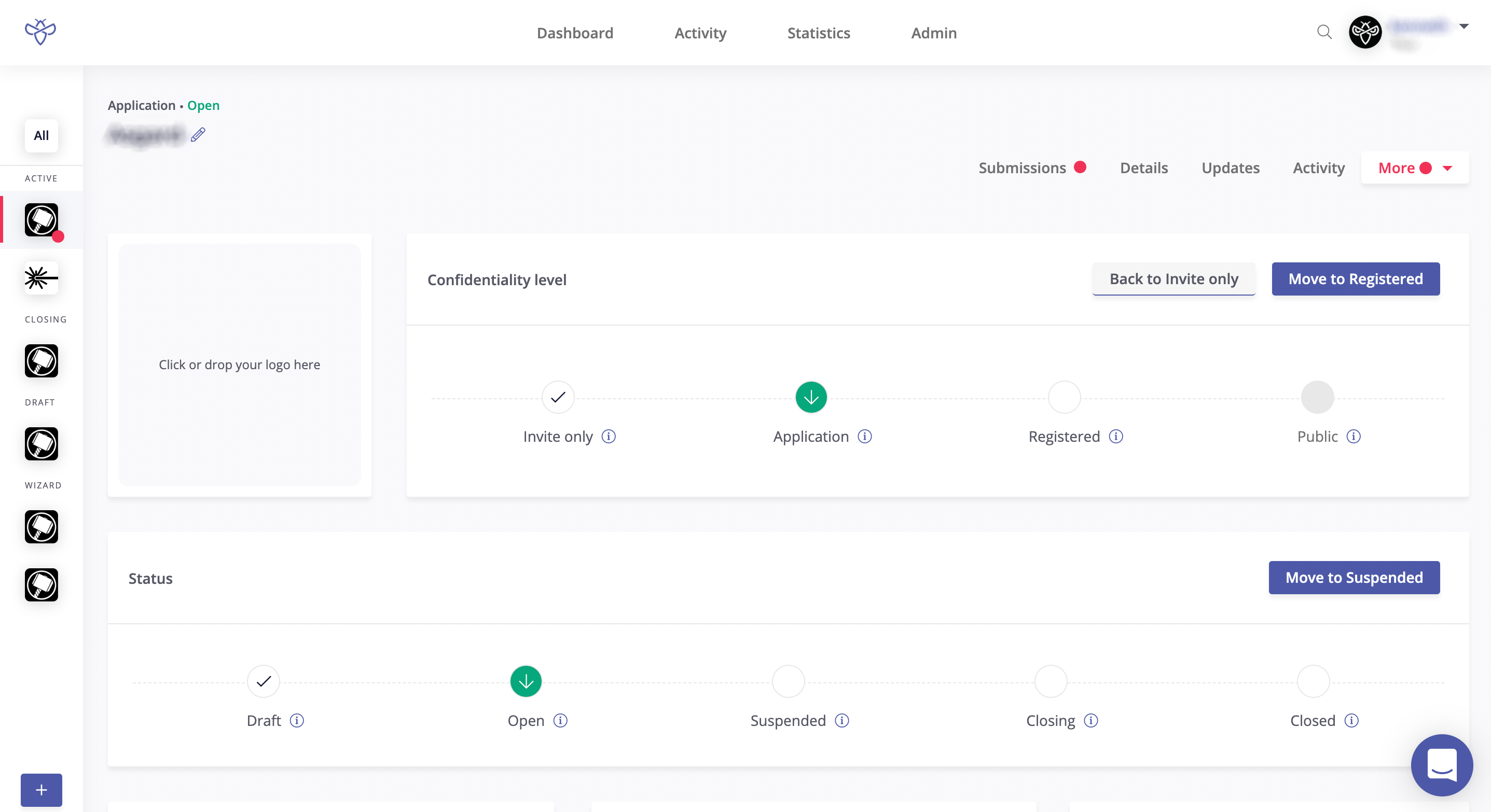
Task: Expand the More dropdown menu
Action: click(1415, 169)
